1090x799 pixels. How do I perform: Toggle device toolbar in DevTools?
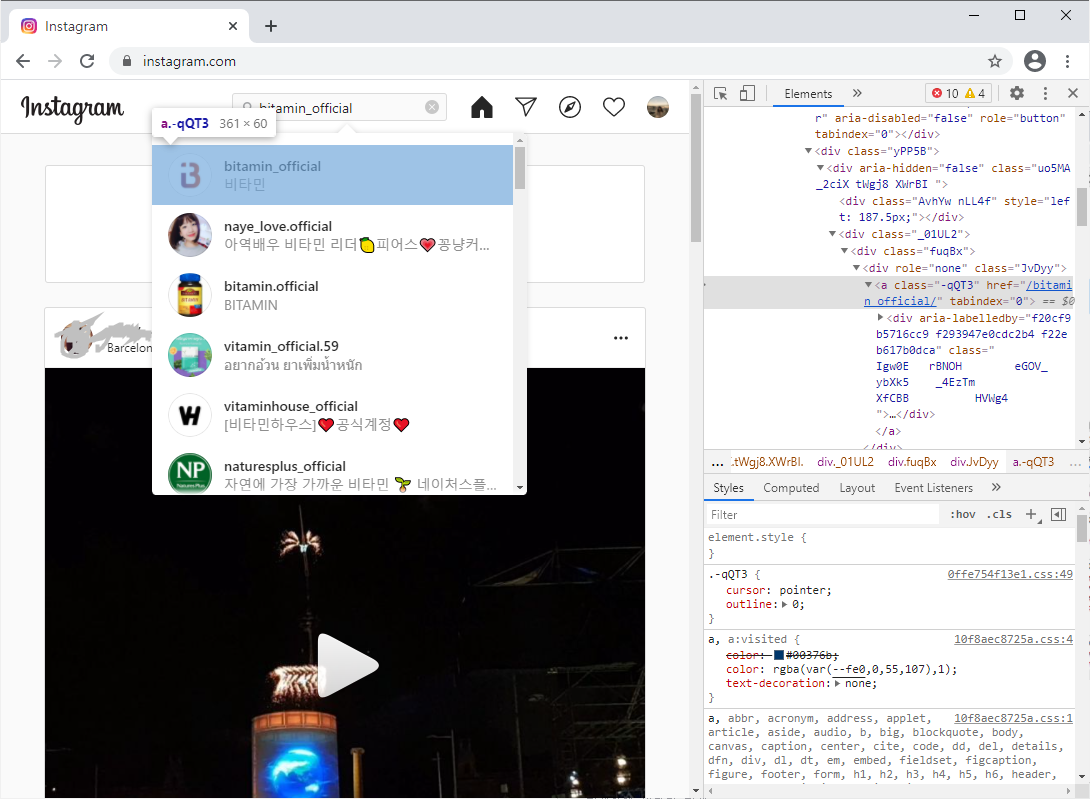[747, 93]
